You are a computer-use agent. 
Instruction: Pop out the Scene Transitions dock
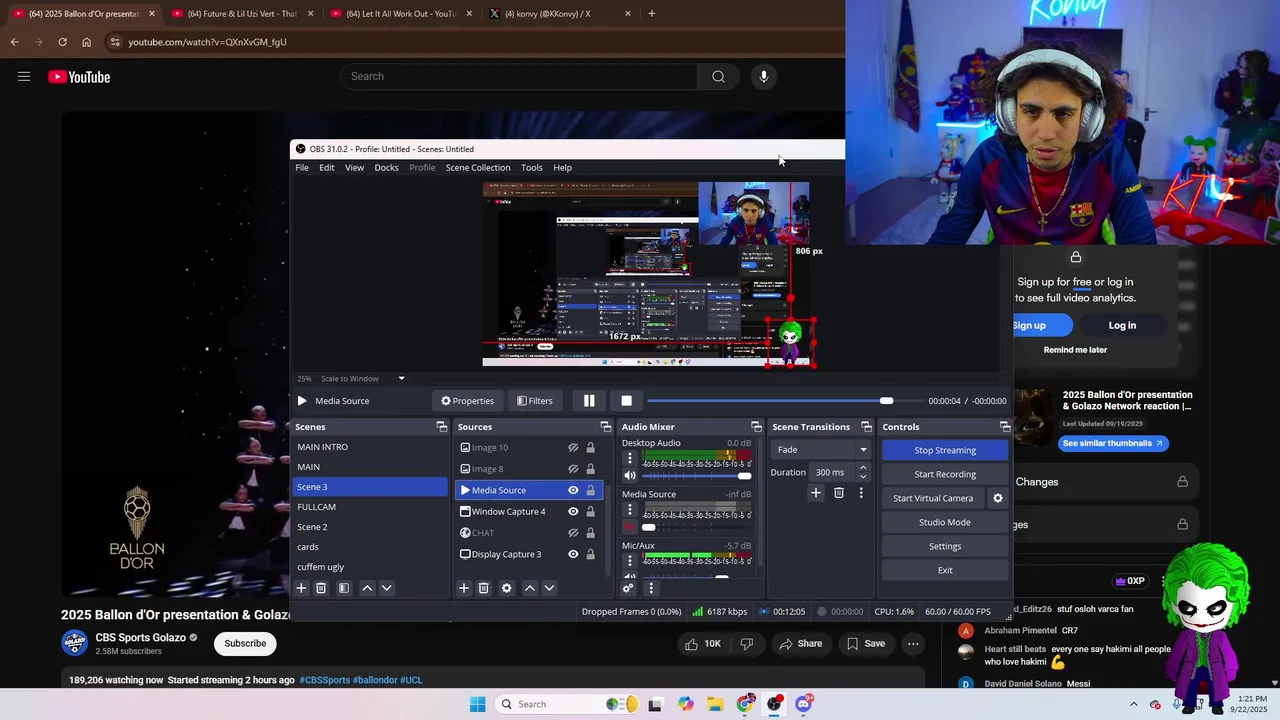click(x=869, y=427)
